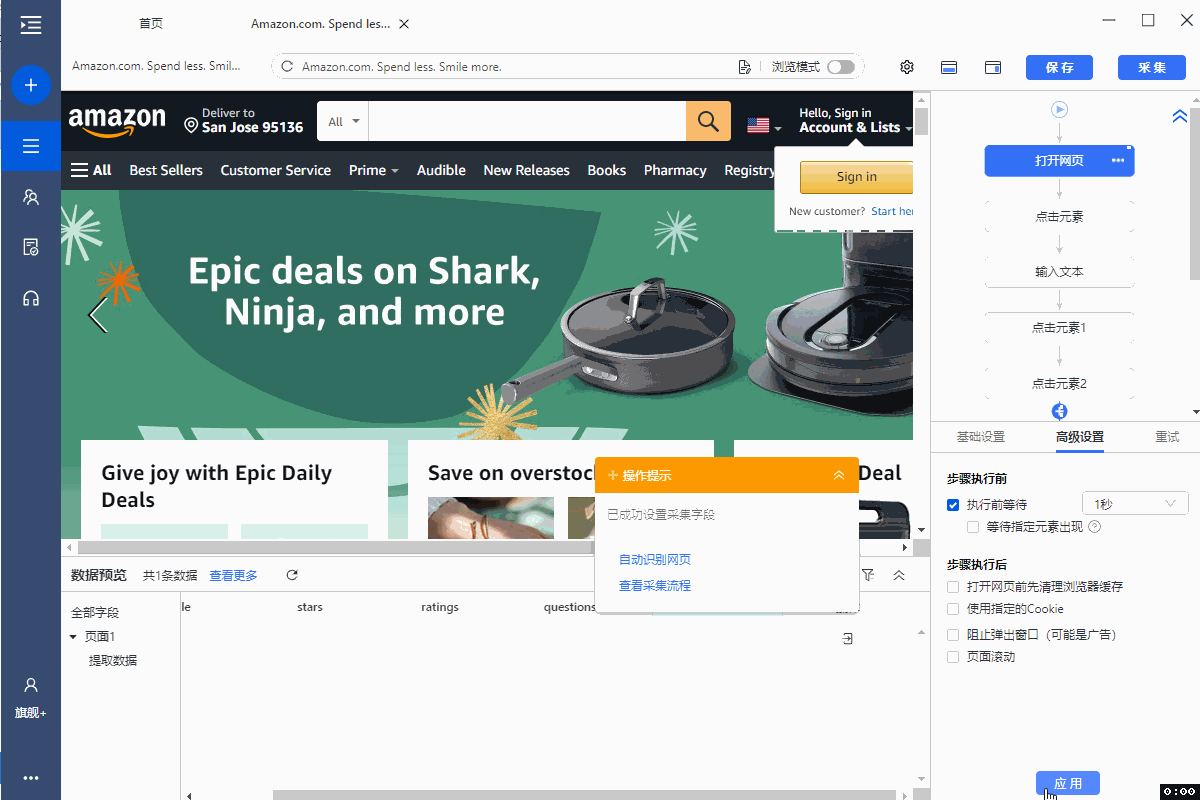The image size is (1200, 800).
Task: Click the browser view horizontal scrollbar
Action: [334, 547]
